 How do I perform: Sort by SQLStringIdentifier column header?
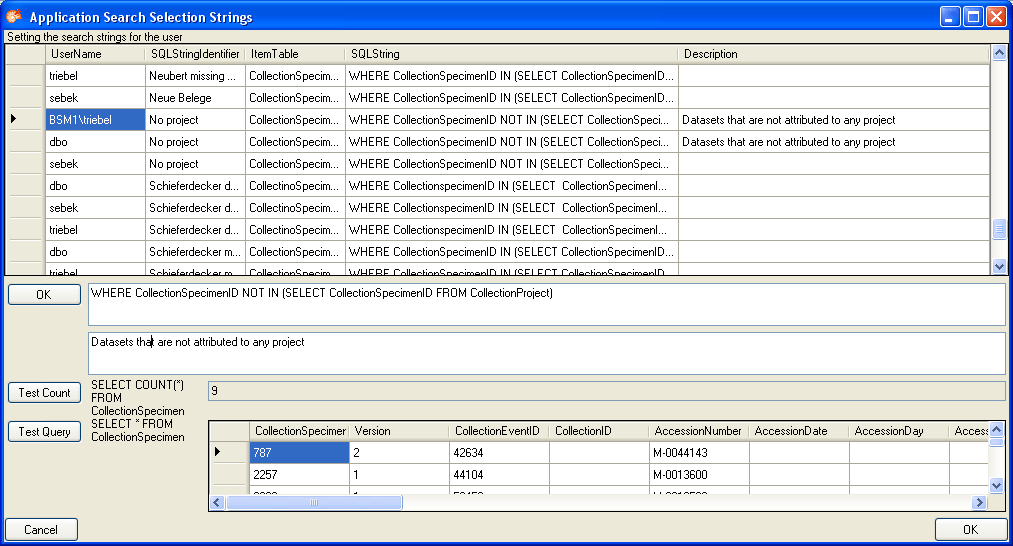pos(195,54)
